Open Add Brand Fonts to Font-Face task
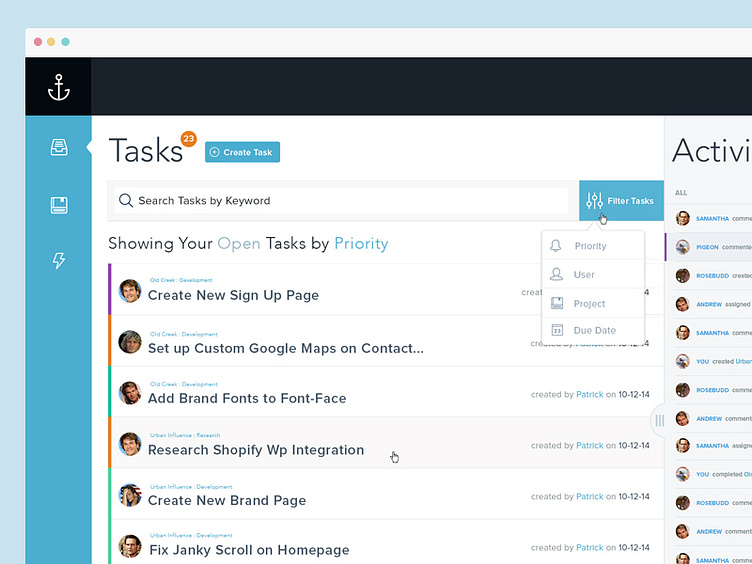Screen dimensions: 752x564 (247, 399)
